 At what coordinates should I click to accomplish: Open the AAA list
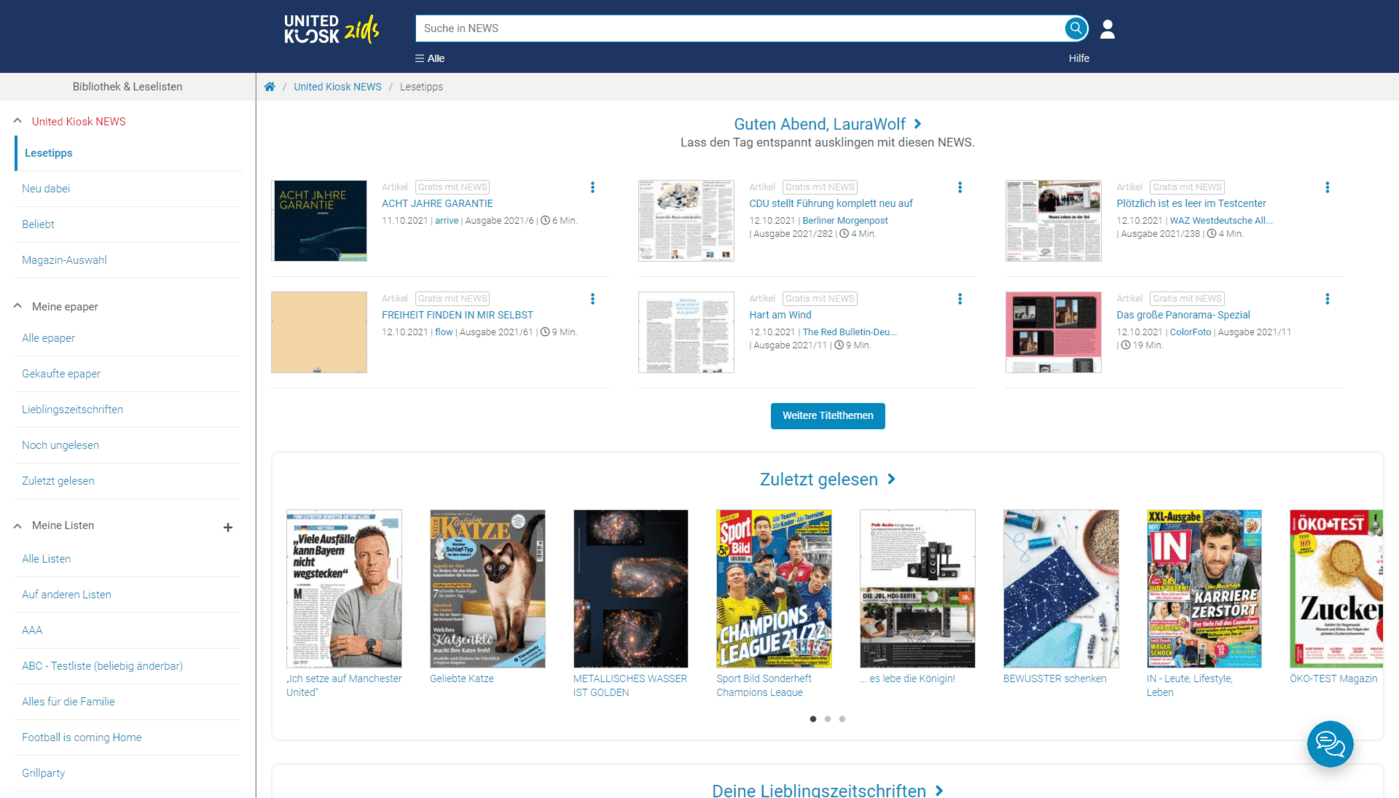click(32, 630)
